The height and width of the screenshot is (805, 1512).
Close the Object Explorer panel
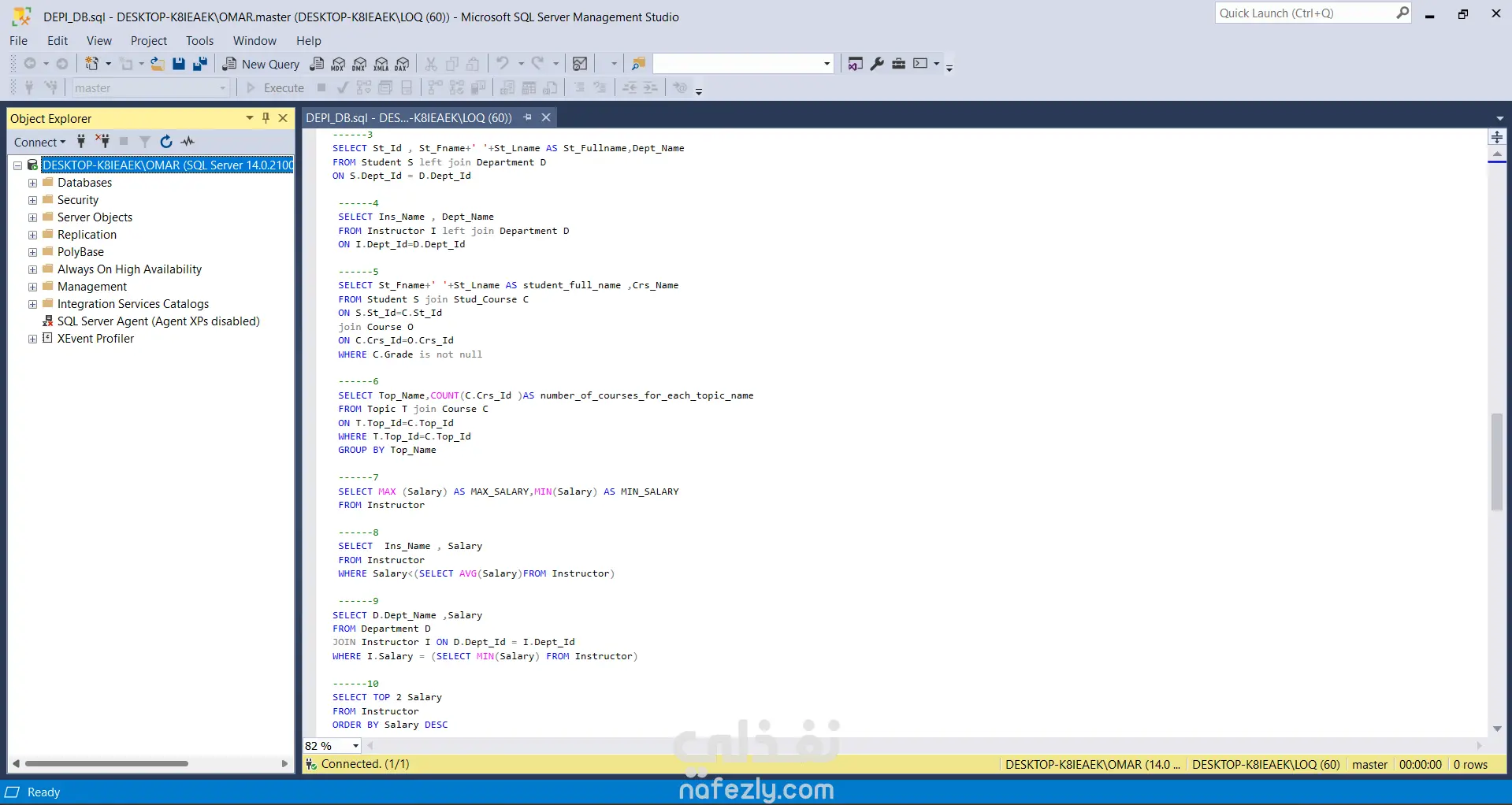pos(283,118)
